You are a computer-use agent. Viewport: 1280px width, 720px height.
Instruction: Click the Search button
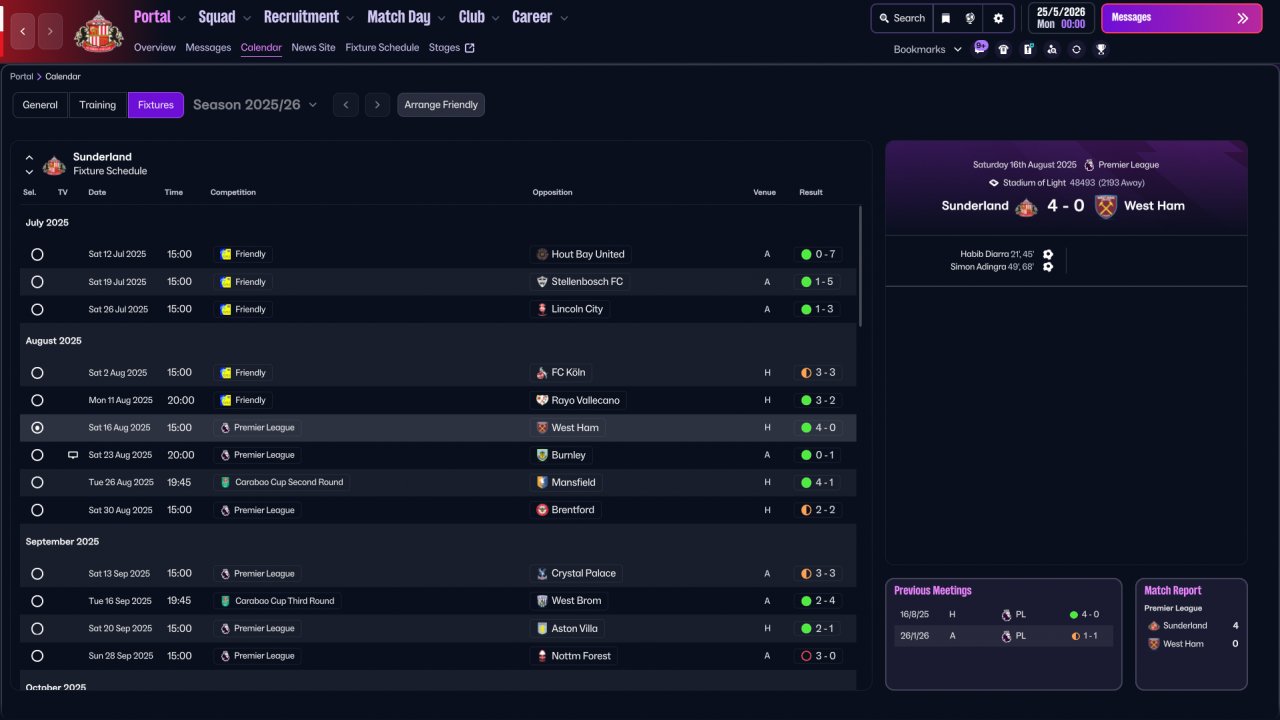[900, 18]
